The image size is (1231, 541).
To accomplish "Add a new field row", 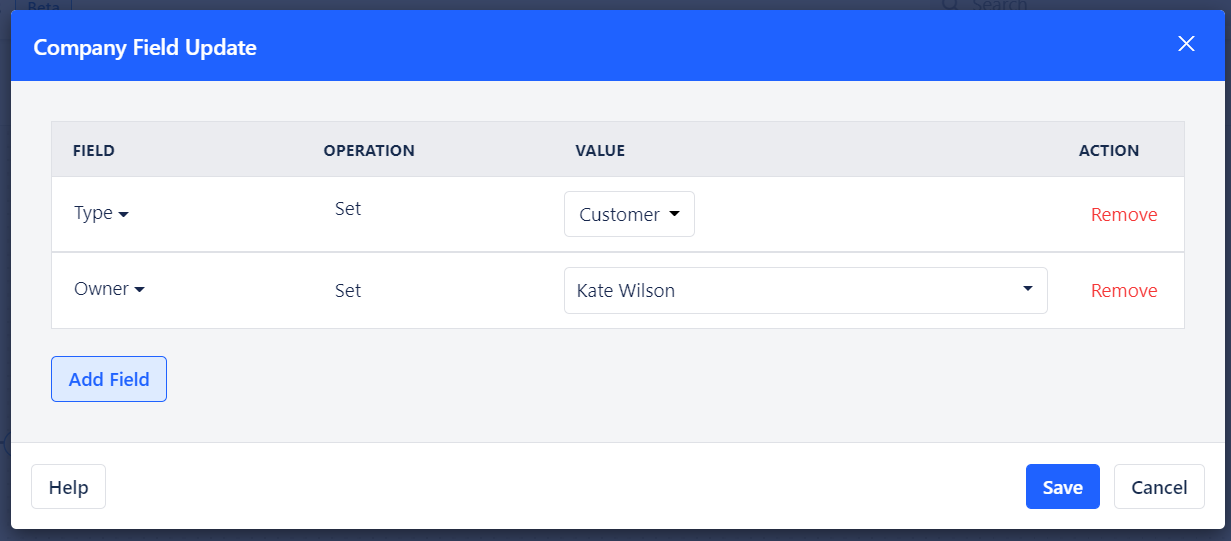I will 109,379.
